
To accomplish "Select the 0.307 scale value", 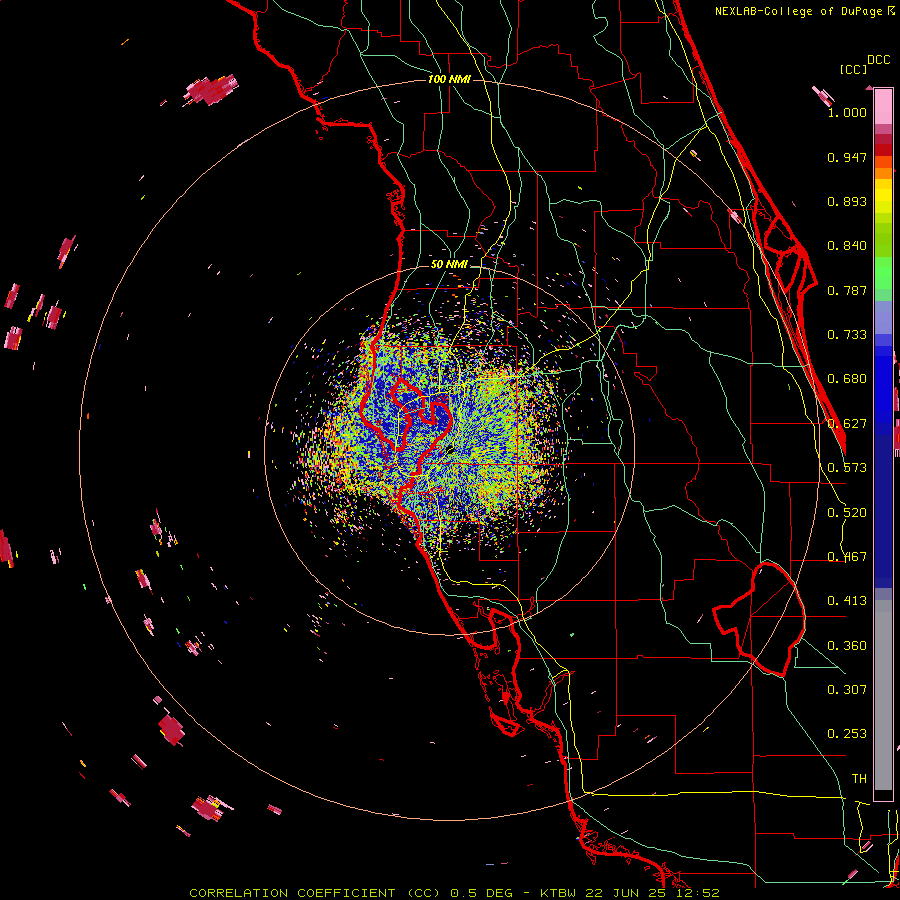I will [847, 690].
